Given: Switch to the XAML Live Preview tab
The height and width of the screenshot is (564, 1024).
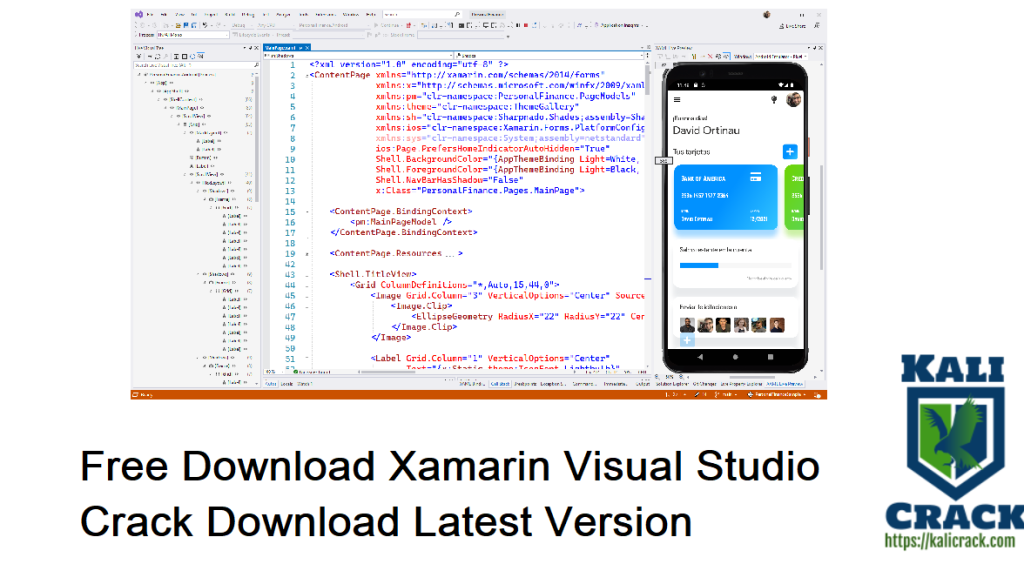Looking at the screenshot, I should [784, 384].
